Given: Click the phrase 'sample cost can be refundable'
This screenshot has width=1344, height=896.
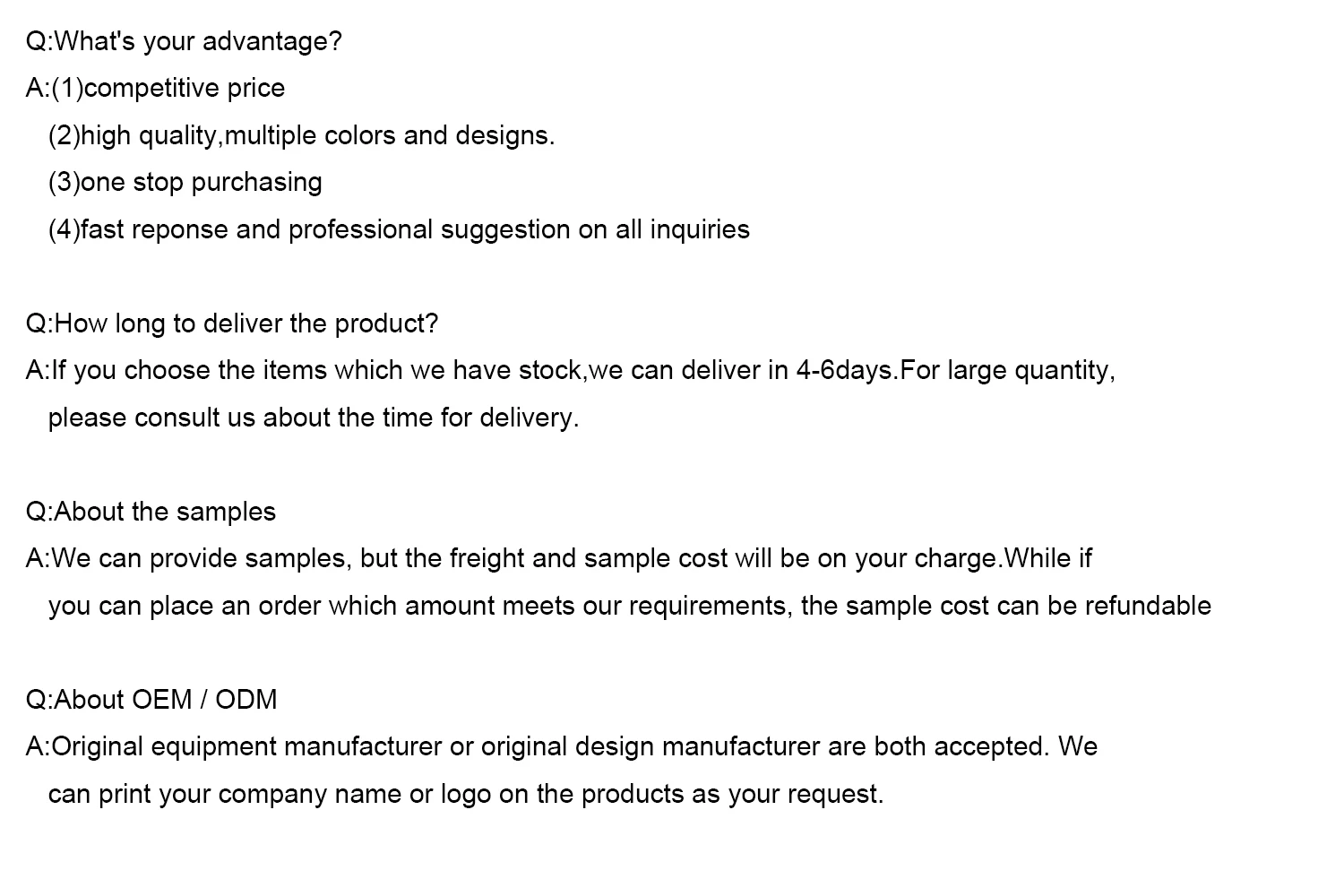Looking at the screenshot, I should (x=1029, y=607).
